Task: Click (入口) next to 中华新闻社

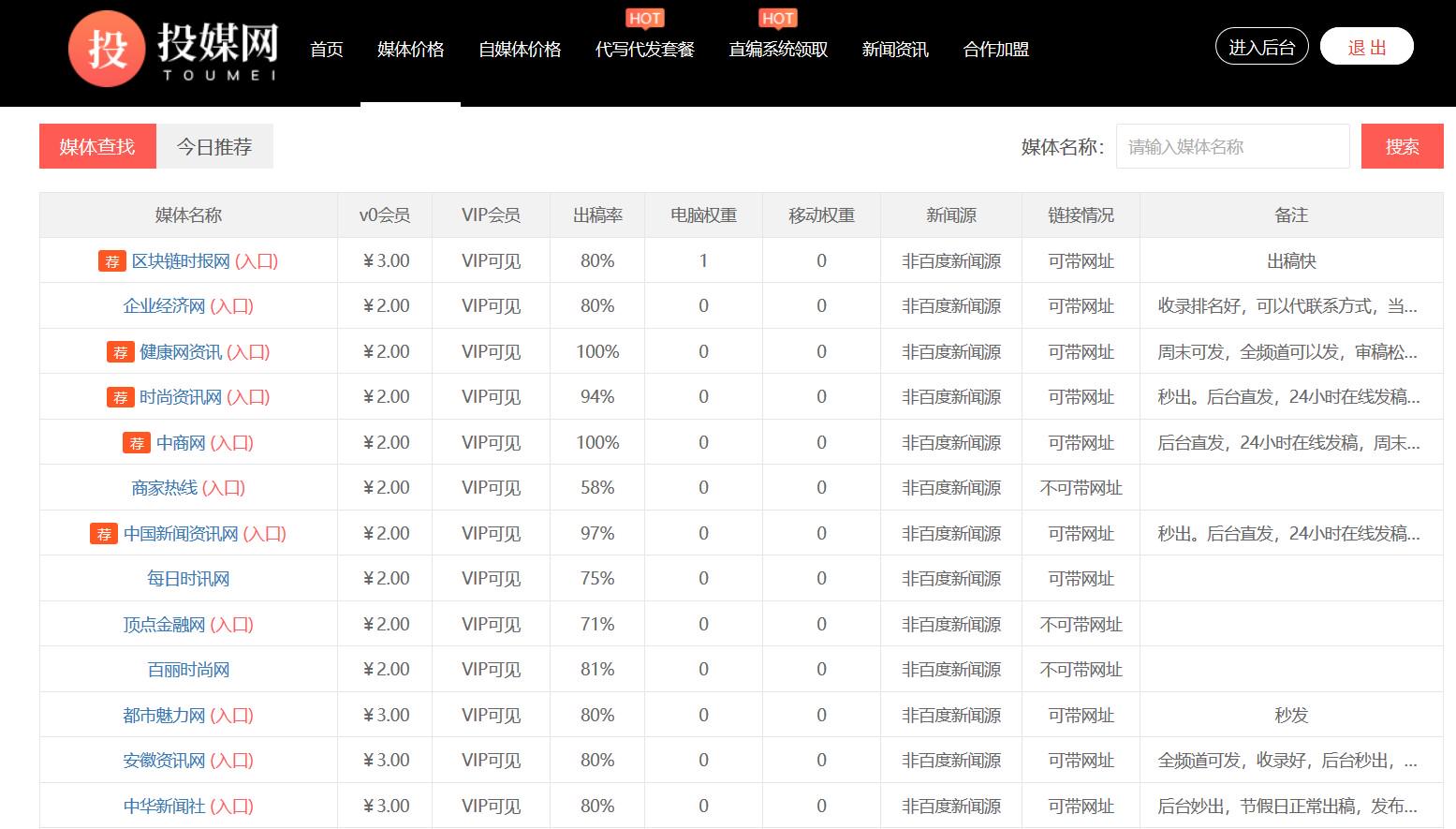Action: [x=232, y=807]
